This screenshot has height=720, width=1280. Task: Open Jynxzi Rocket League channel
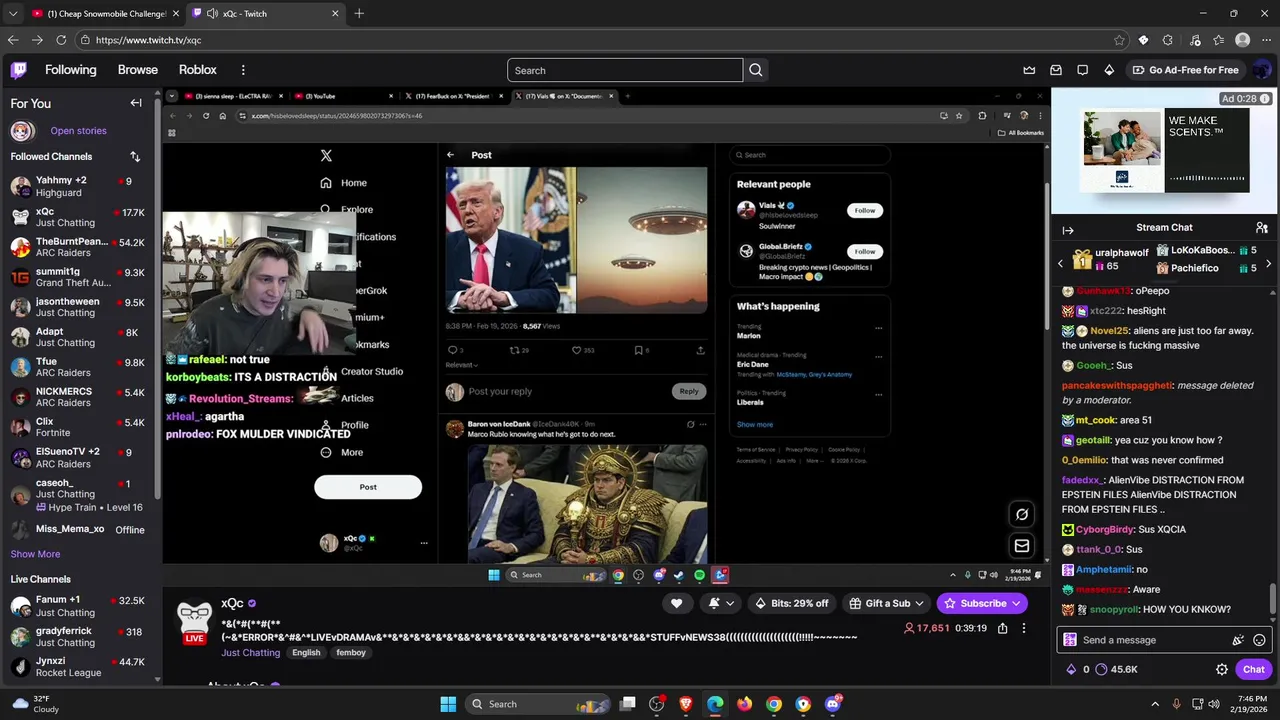pos(80,667)
